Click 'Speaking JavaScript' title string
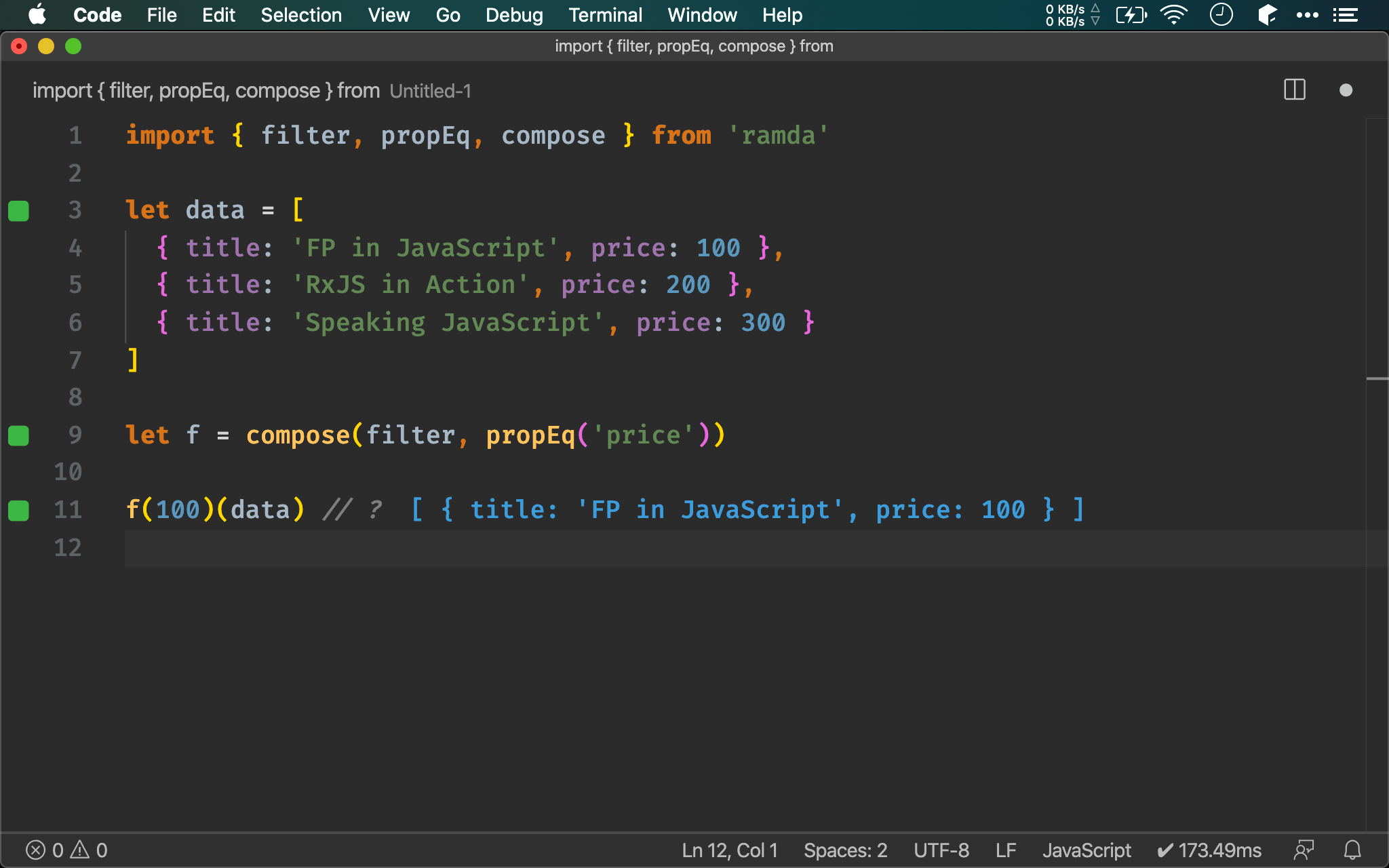 coord(448,323)
